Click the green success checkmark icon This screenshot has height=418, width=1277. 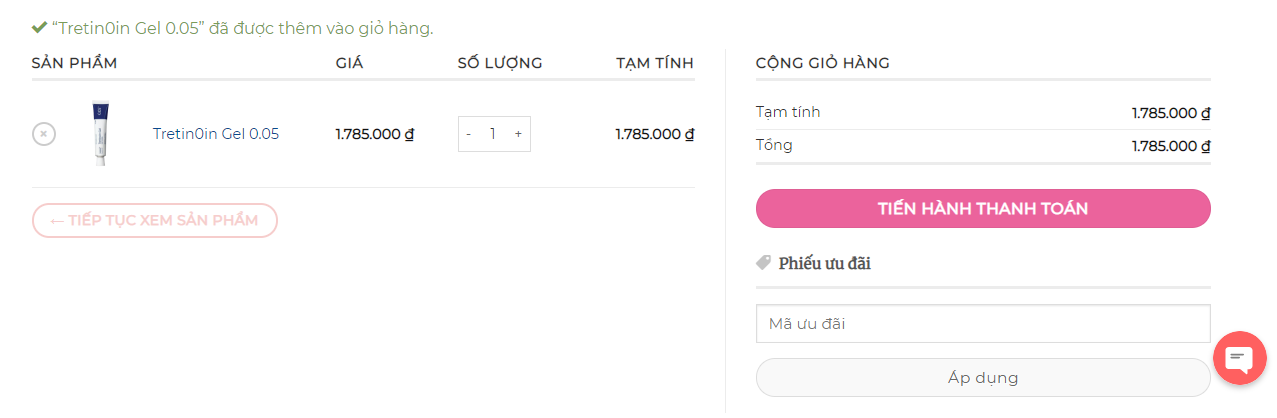click(39, 27)
